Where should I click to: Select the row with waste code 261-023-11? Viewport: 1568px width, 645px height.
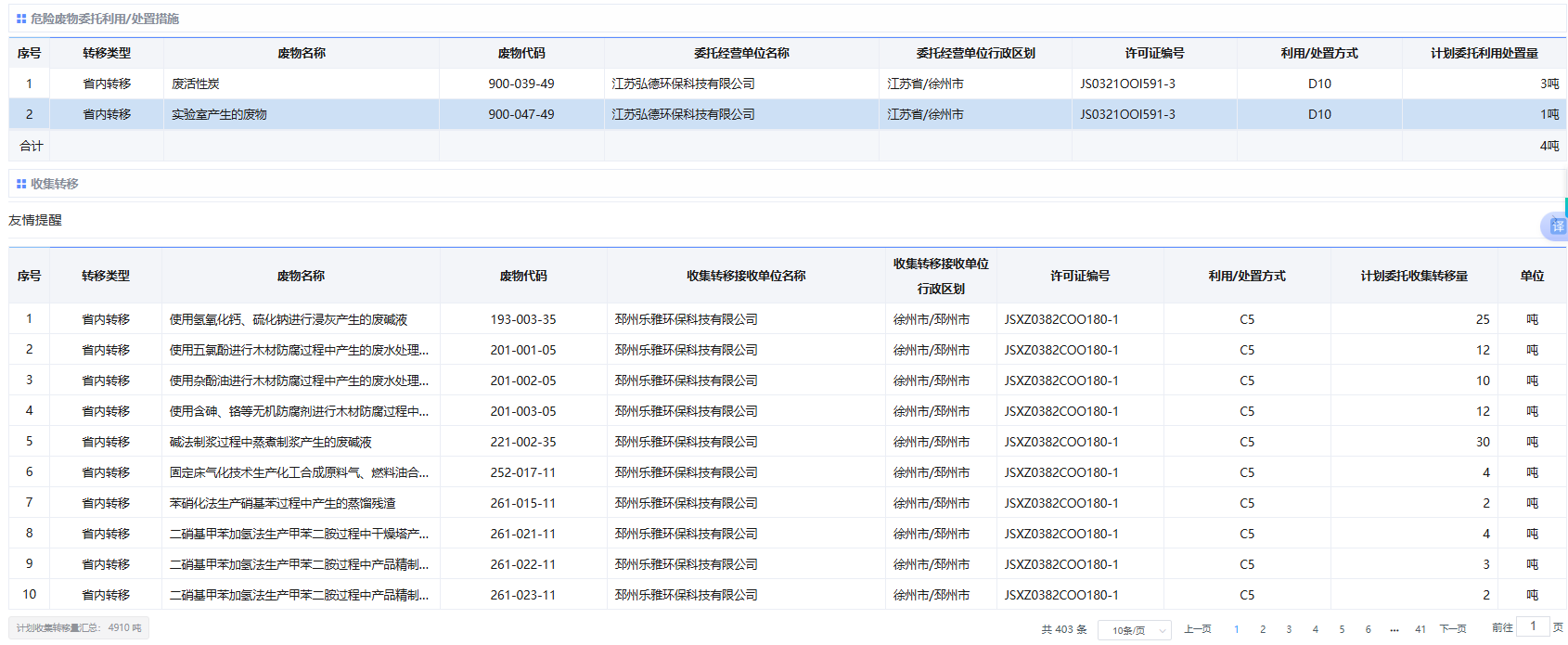522,595
